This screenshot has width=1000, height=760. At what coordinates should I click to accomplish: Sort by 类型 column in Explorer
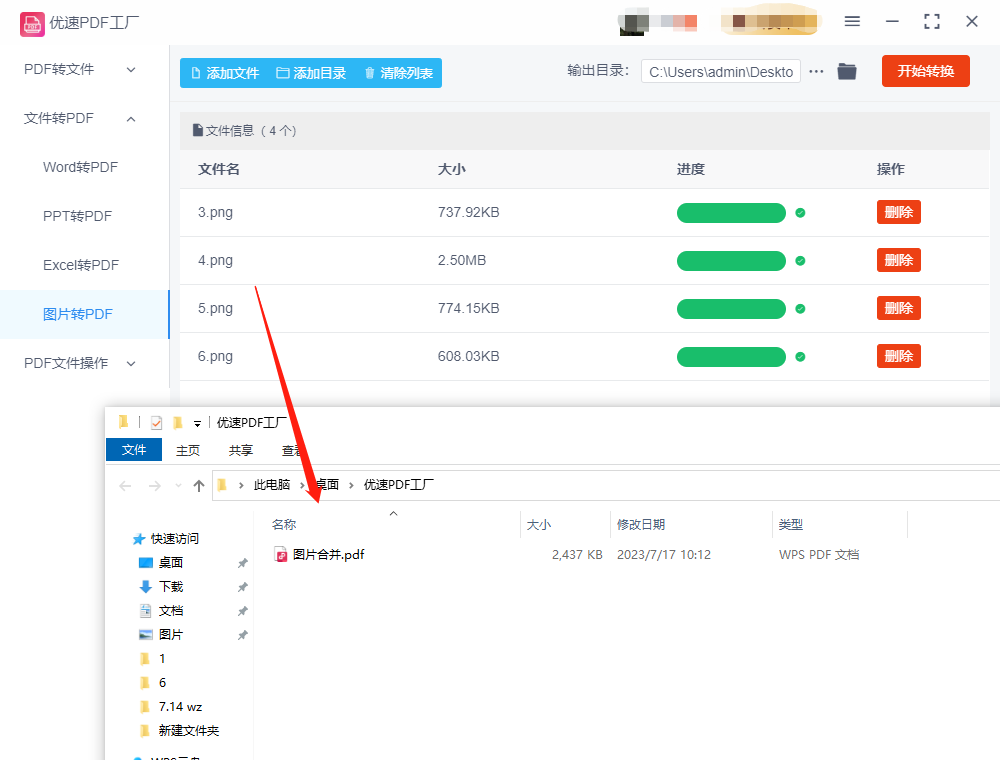pyautogui.click(x=791, y=525)
